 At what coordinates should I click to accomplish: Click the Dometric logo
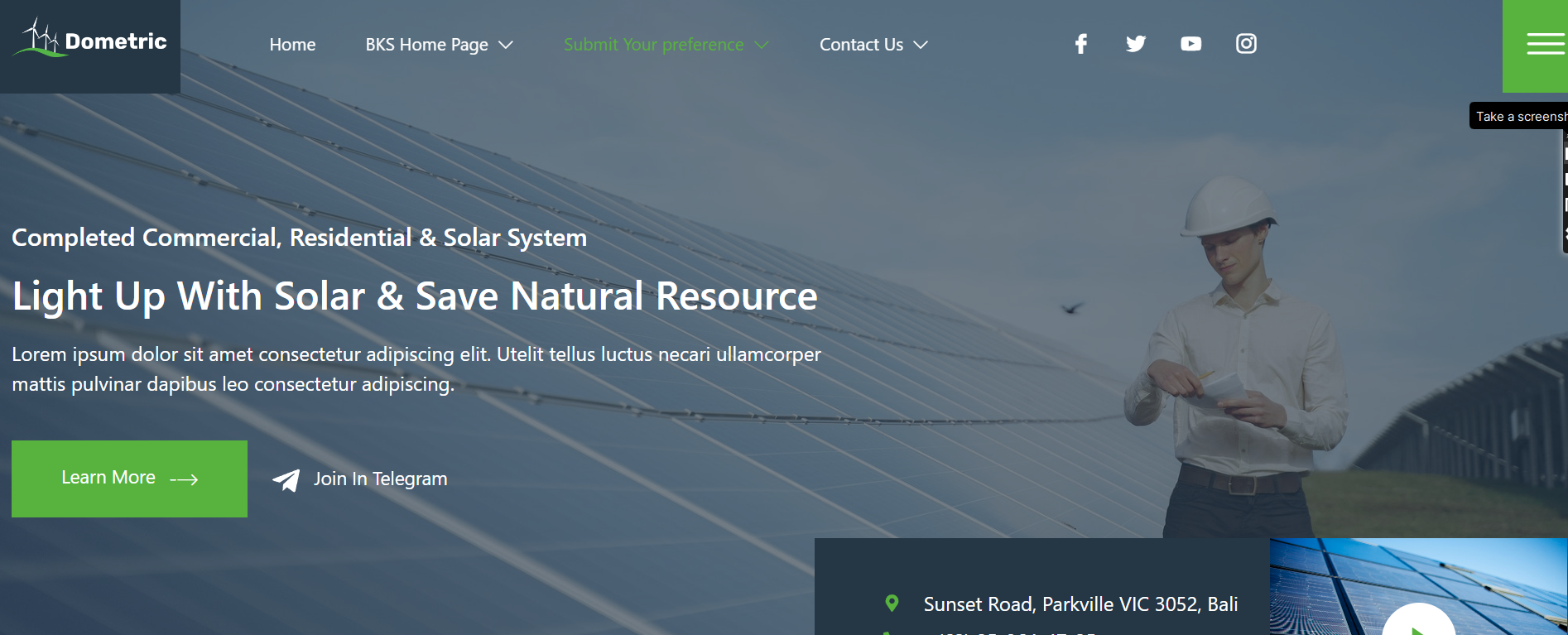pos(89,39)
